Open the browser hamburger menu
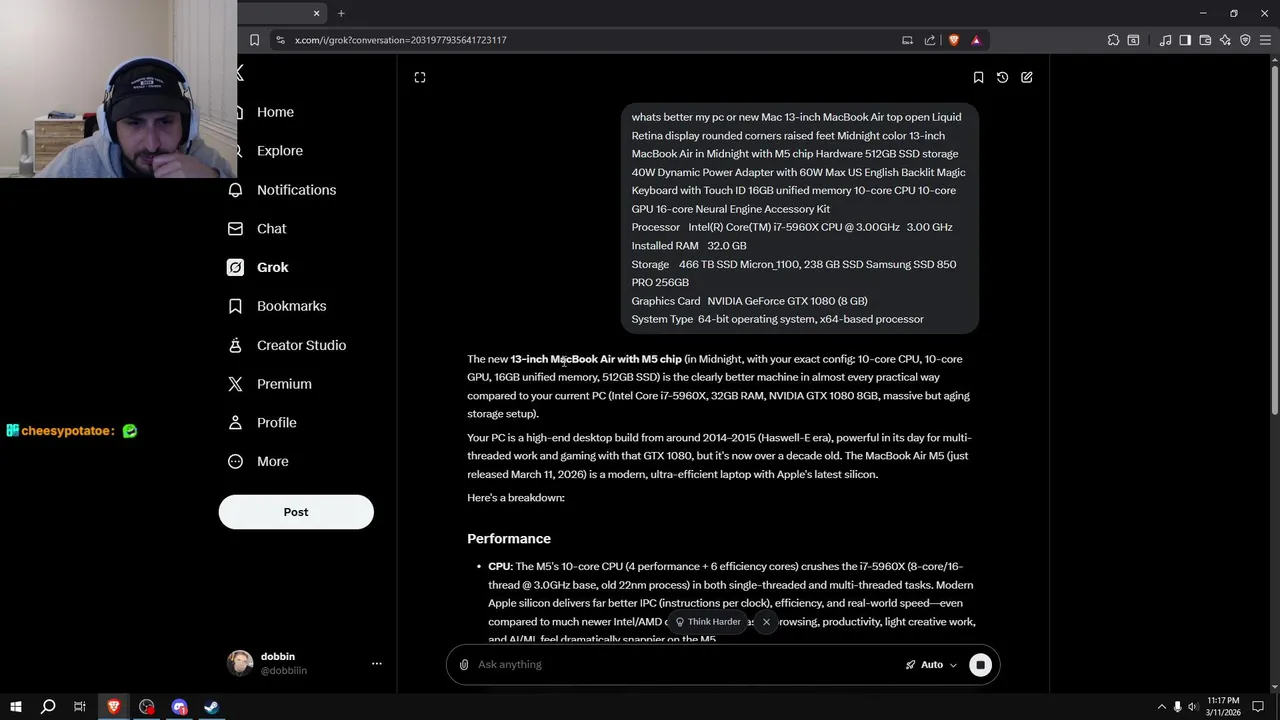The width and height of the screenshot is (1280, 720). coord(1266,40)
